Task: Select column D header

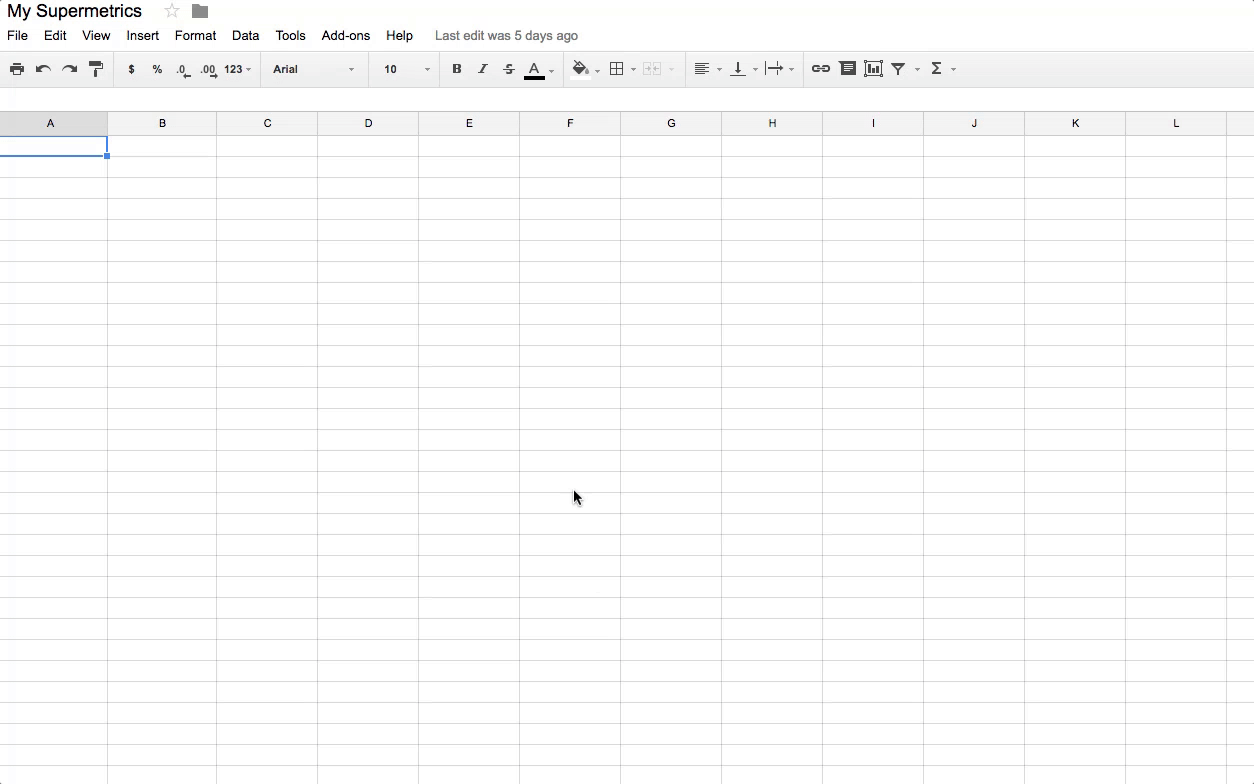Action: [x=368, y=123]
